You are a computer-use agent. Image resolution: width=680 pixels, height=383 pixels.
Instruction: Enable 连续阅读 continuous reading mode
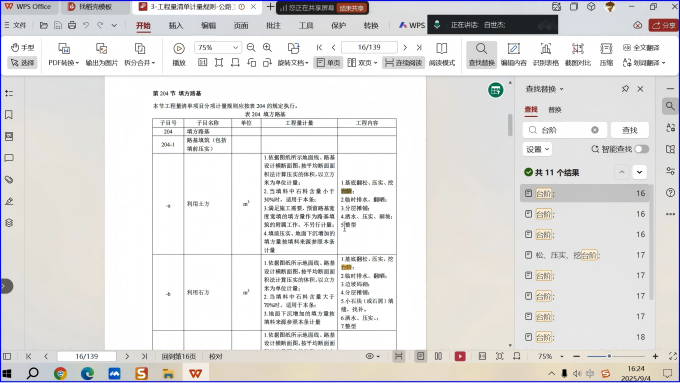[403, 63]
